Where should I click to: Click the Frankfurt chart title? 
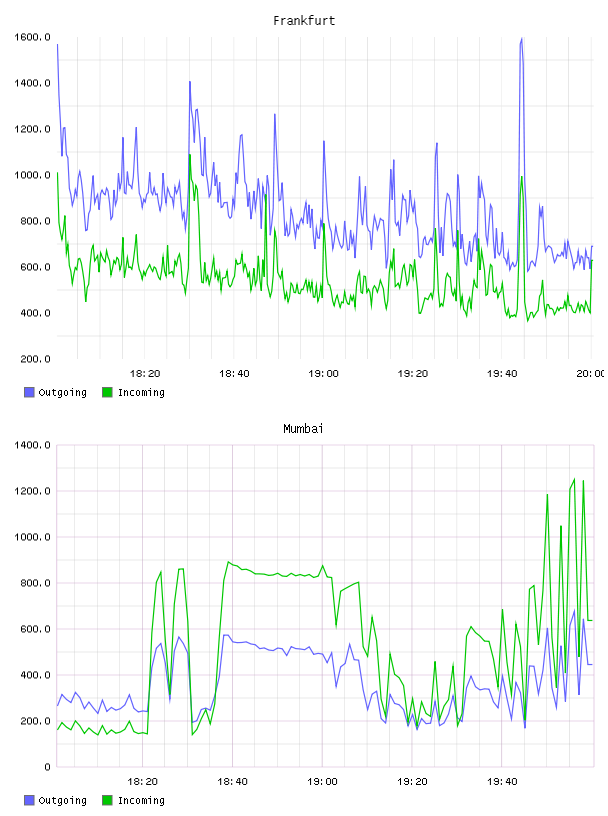click(x=304, y=21)
